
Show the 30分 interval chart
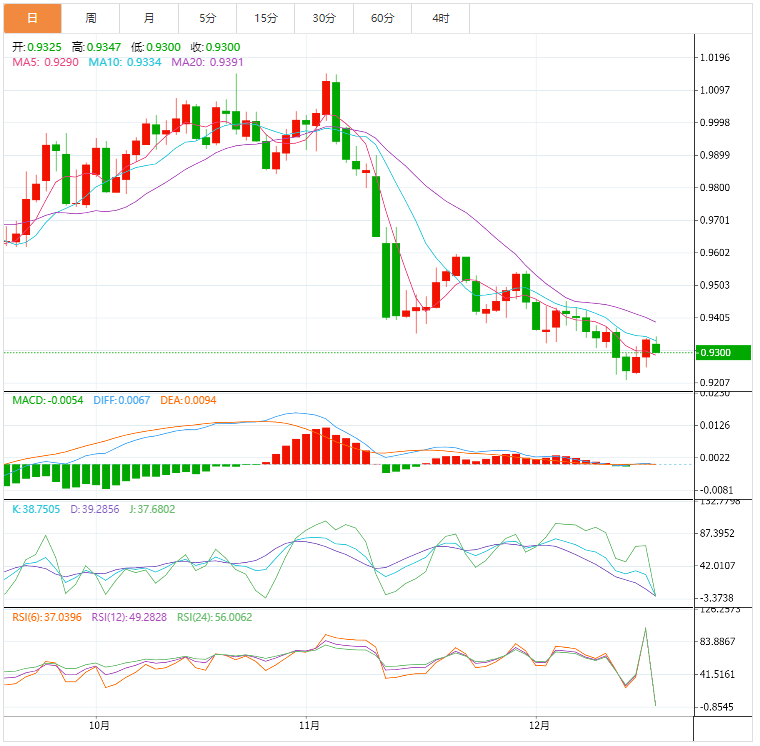pos(324,18)
